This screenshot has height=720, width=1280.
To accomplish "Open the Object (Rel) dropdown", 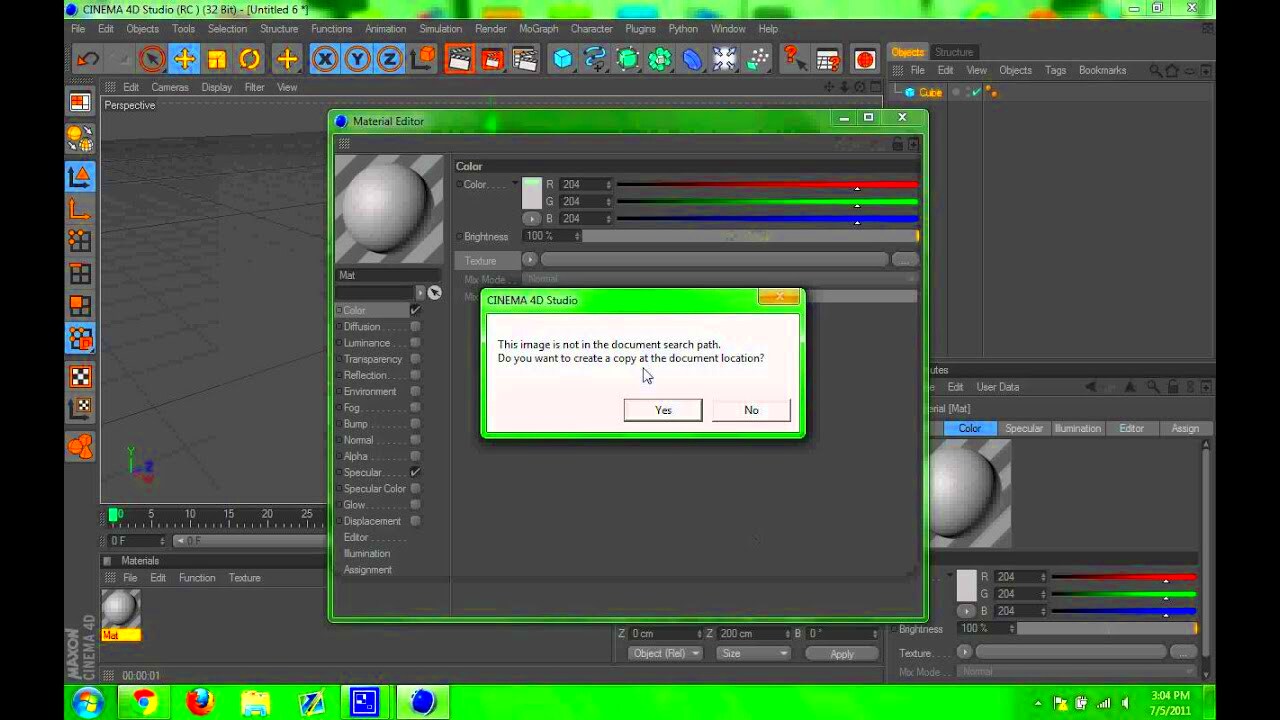I will coord(665,653).
